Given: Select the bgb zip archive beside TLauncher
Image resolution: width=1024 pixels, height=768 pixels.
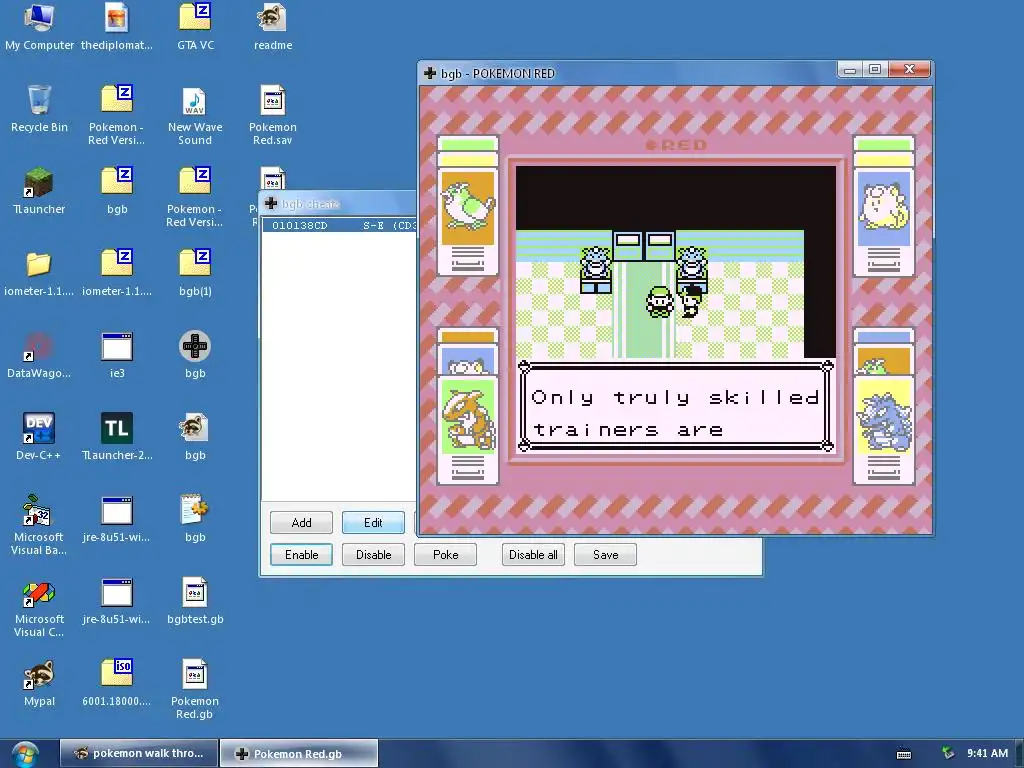Looking at the screenshot, I should click(117, 191).
